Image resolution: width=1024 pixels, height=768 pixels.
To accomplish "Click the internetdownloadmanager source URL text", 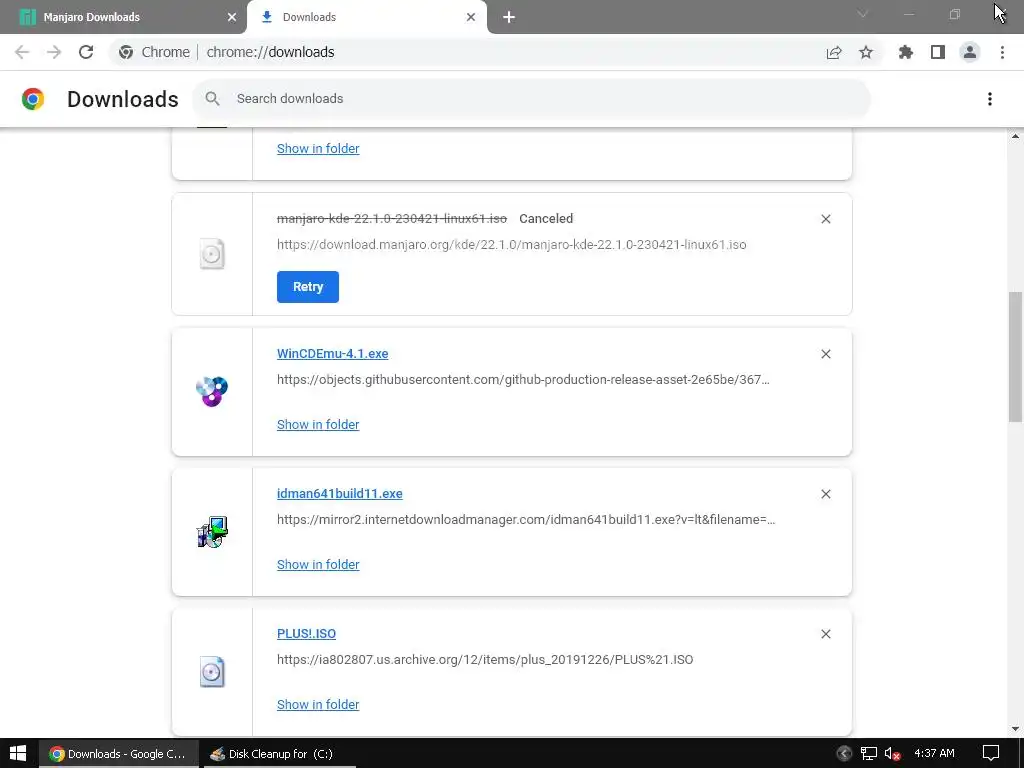I will click(x=526, y=520).
